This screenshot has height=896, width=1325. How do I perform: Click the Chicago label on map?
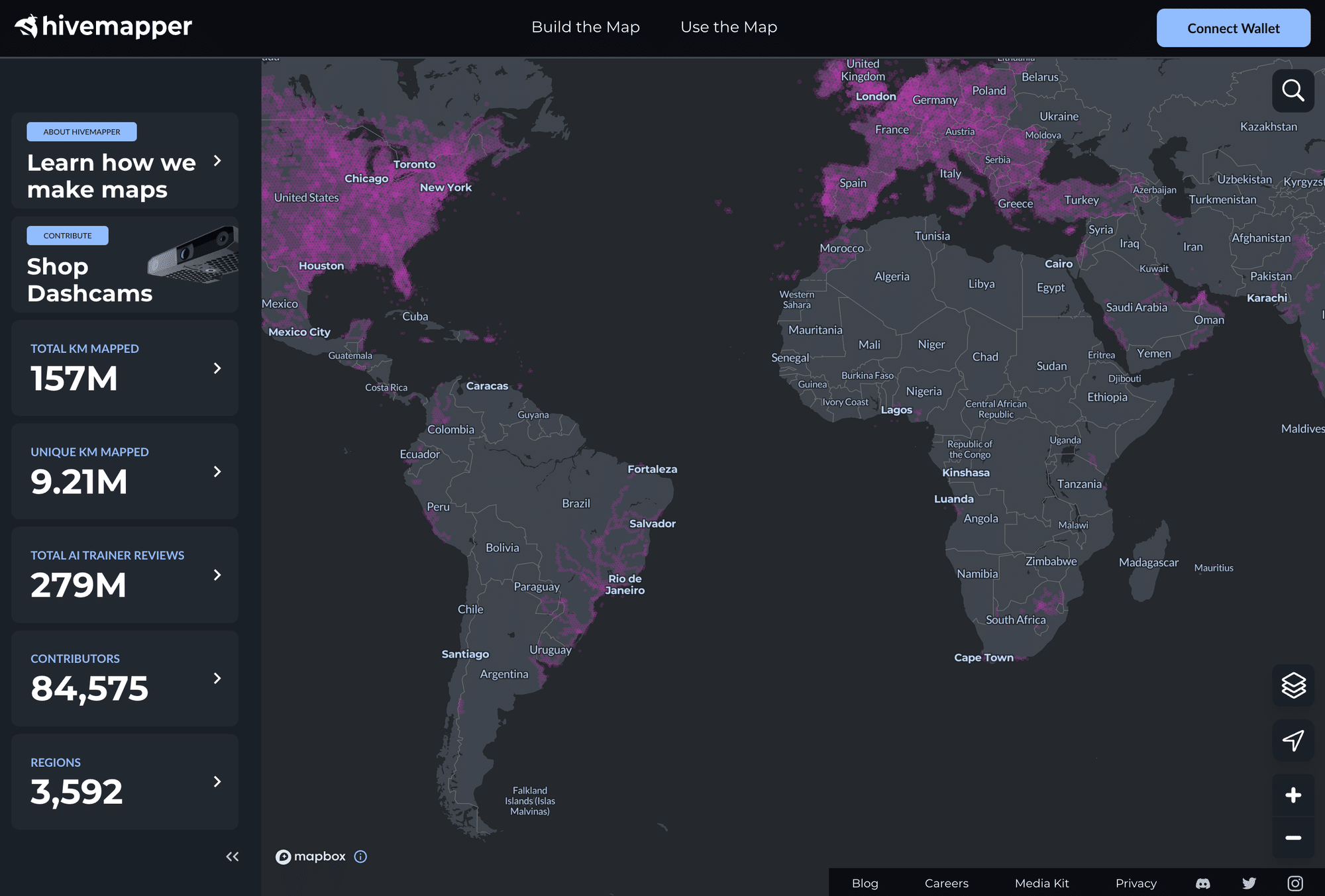(366, 179)
